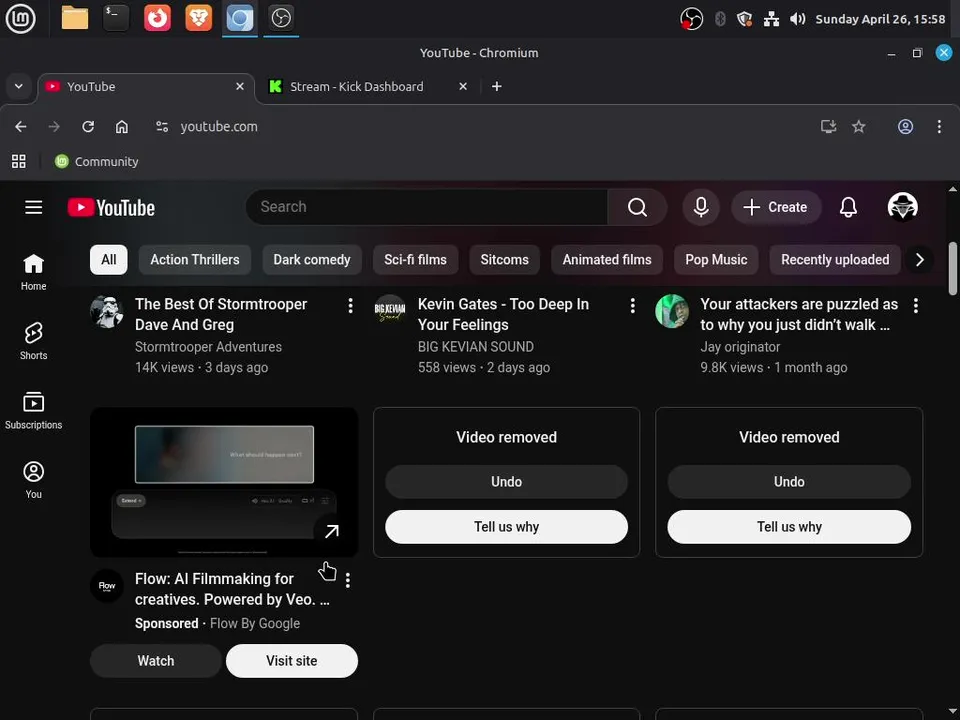Go to Home in the sidebar

(x=34, y=272)
